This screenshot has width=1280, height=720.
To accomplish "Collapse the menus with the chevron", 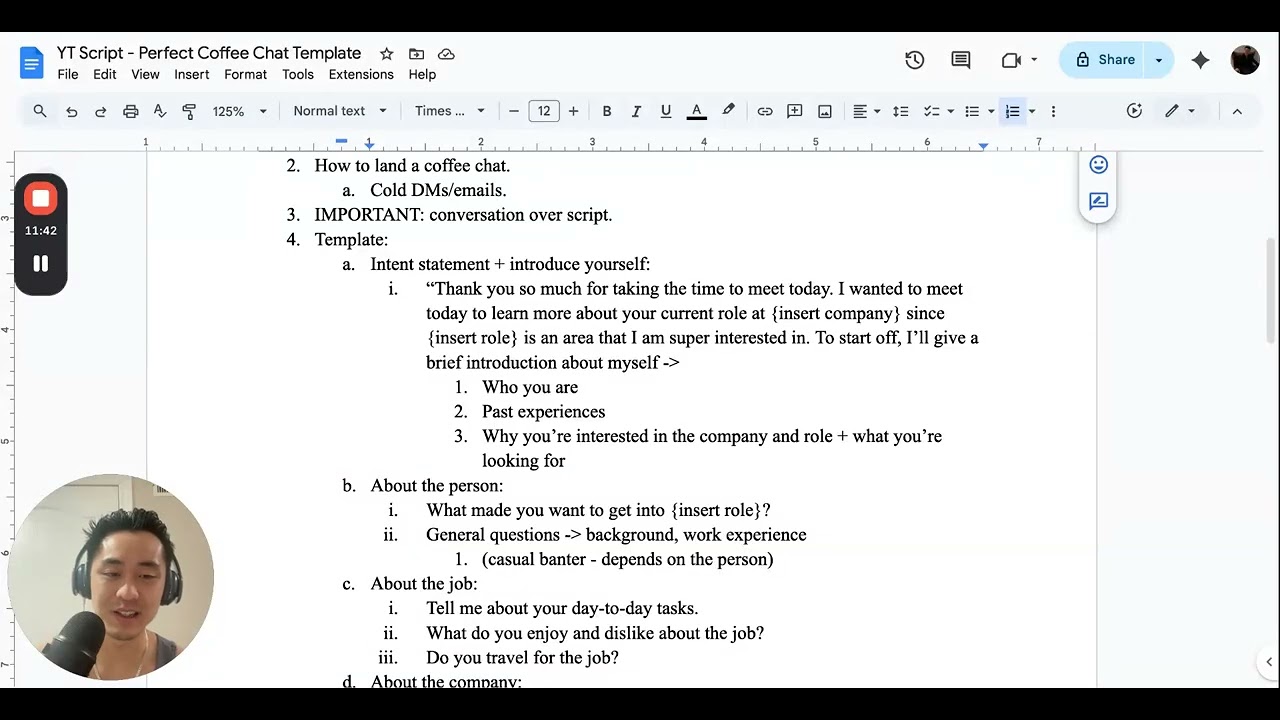I will tap(1237, 111).
